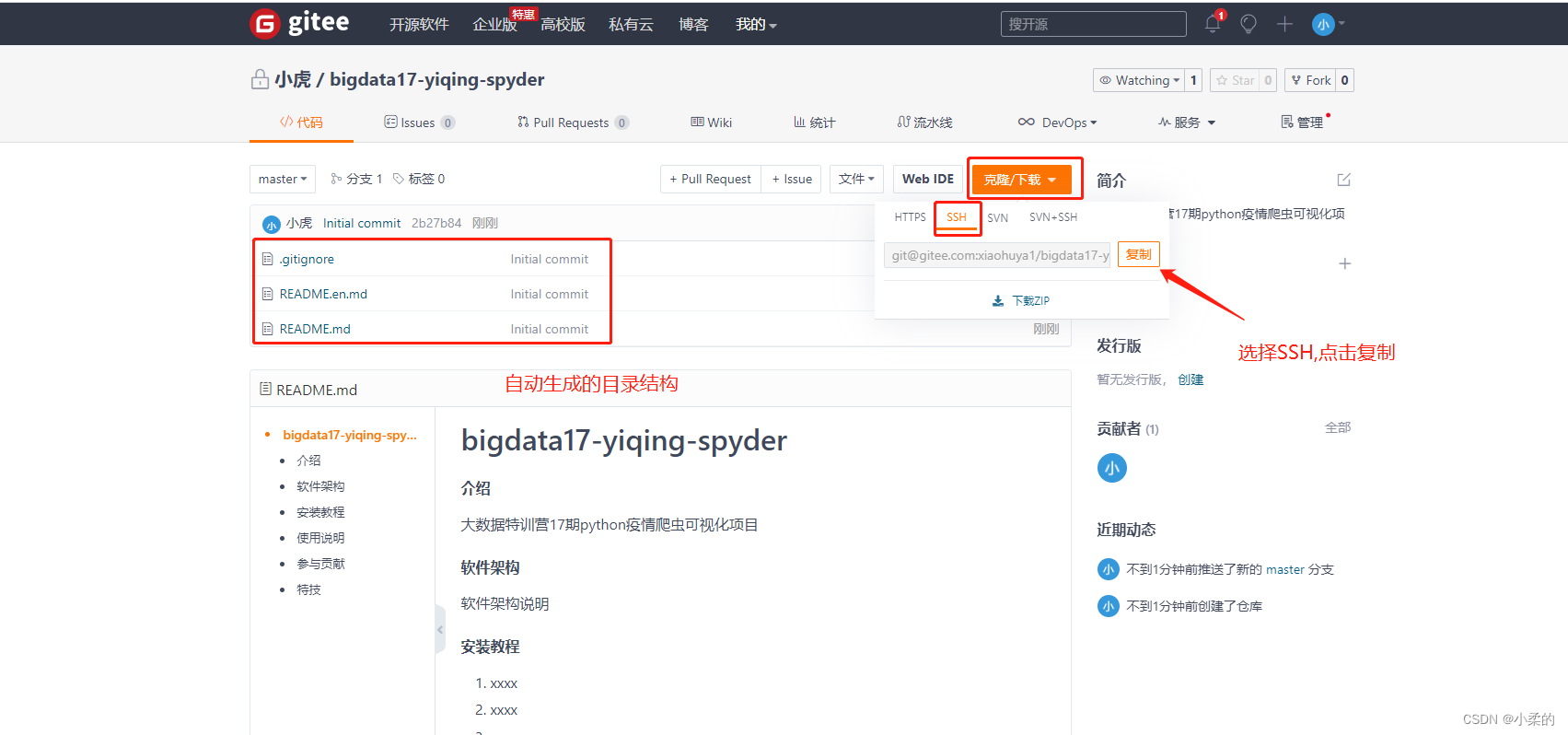Jump to 安装教程 in README outline

click(x=320, y=512)
